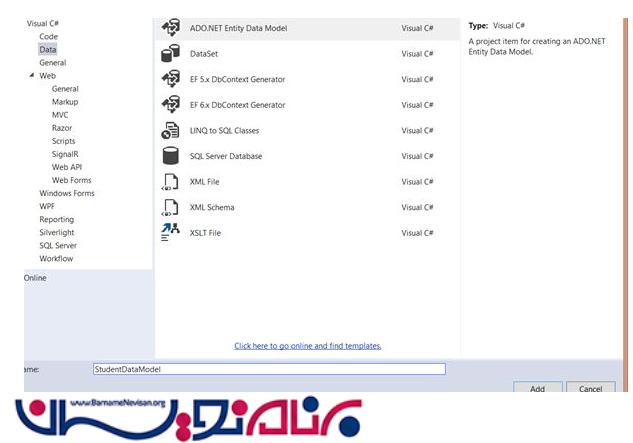Collapse the Web tree node arrow
The height and width of the screenshot is (443, 633).
[32, 75]
